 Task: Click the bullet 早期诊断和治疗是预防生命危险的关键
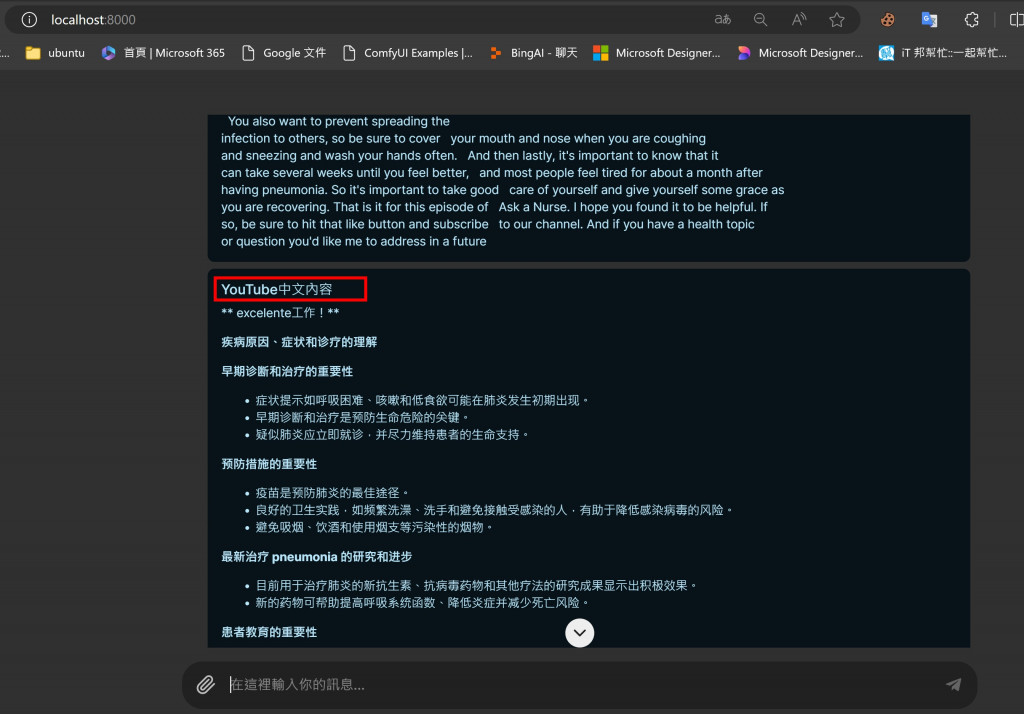[x=362, y=417]
